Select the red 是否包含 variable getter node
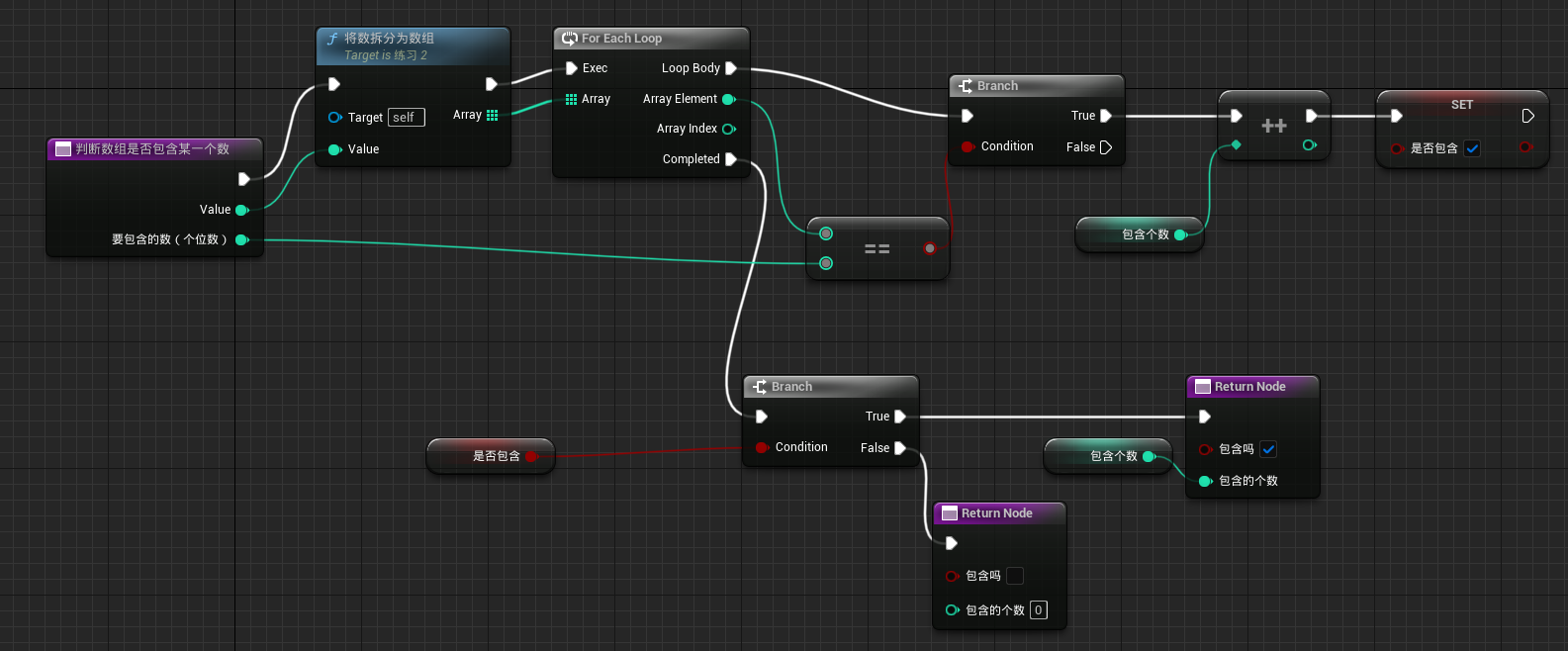 (x=490, y=456)
